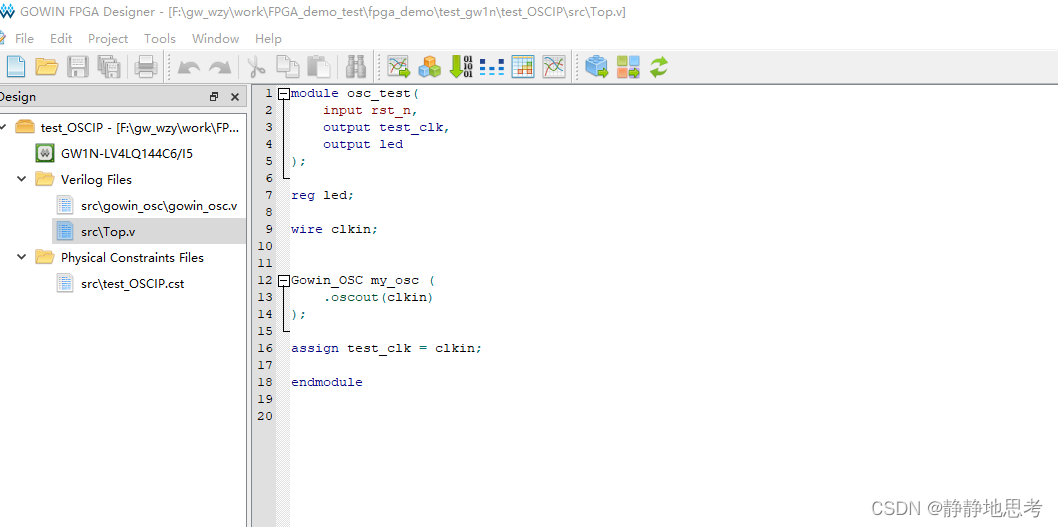The width and height of the screenshot is (1058, 527).
Task: Click the curves chart icon without arrow
Action: [x=554, y=66]
